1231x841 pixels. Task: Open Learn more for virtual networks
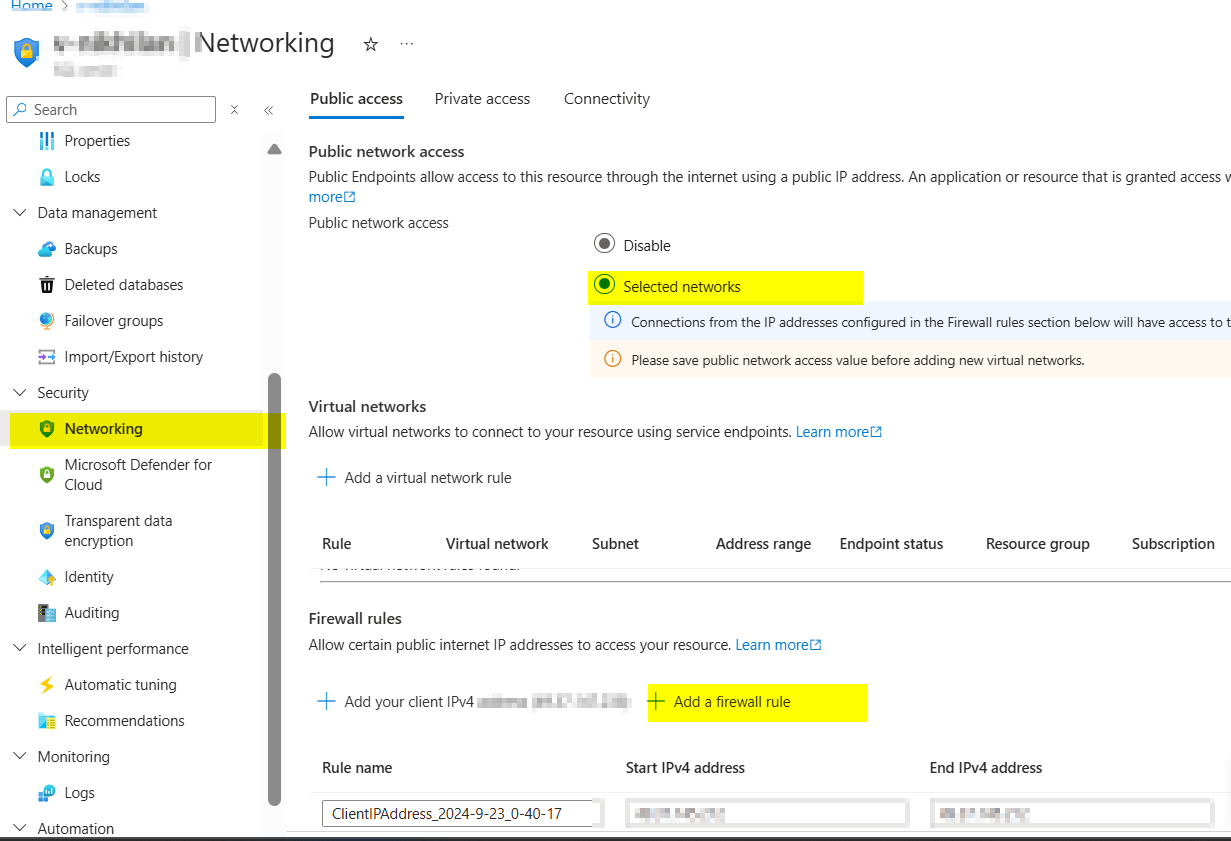(x=834, y=431)
